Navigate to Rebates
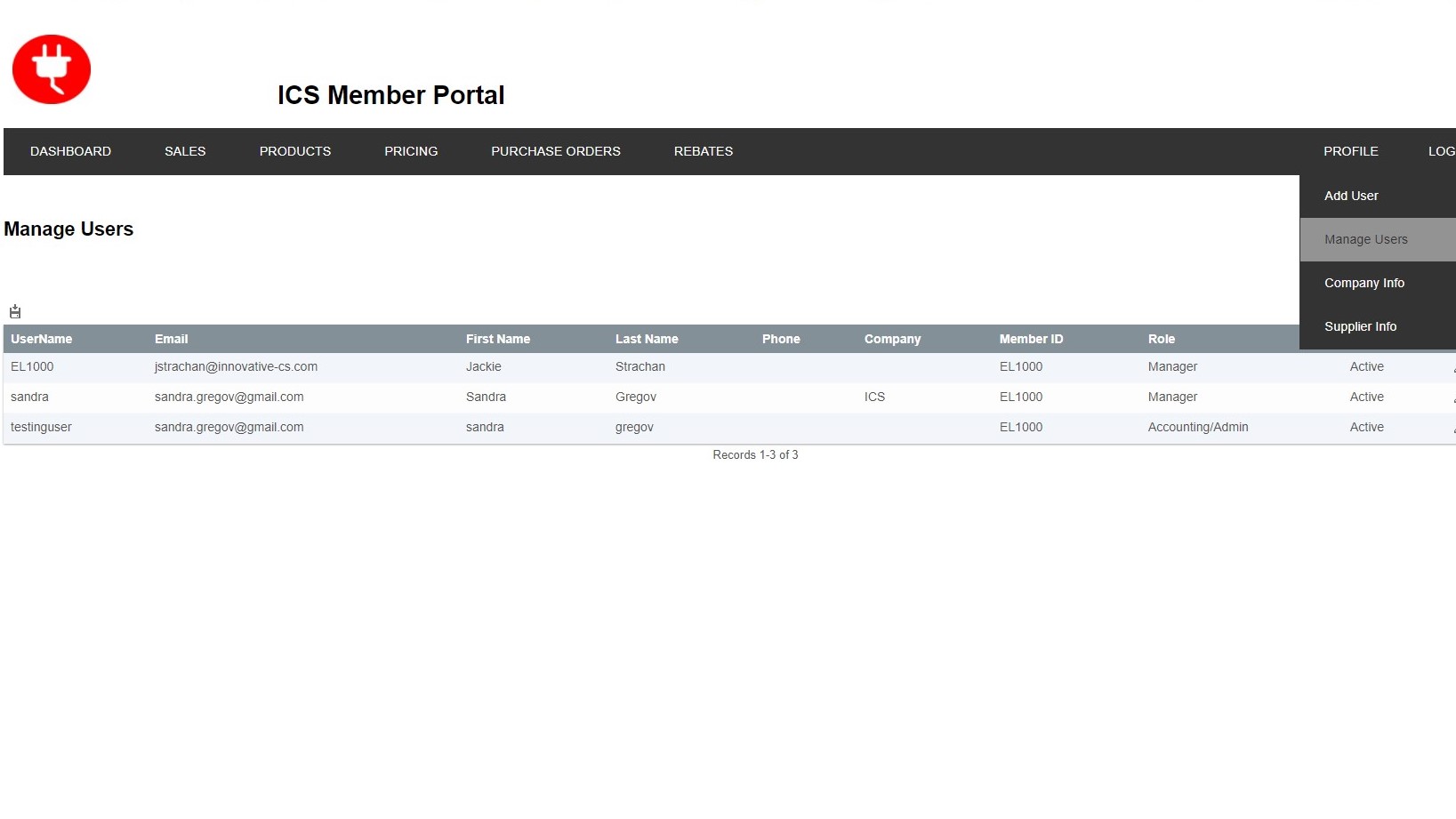The width and height of the screenshot is (1456, 819). click(x=704, y=151)
